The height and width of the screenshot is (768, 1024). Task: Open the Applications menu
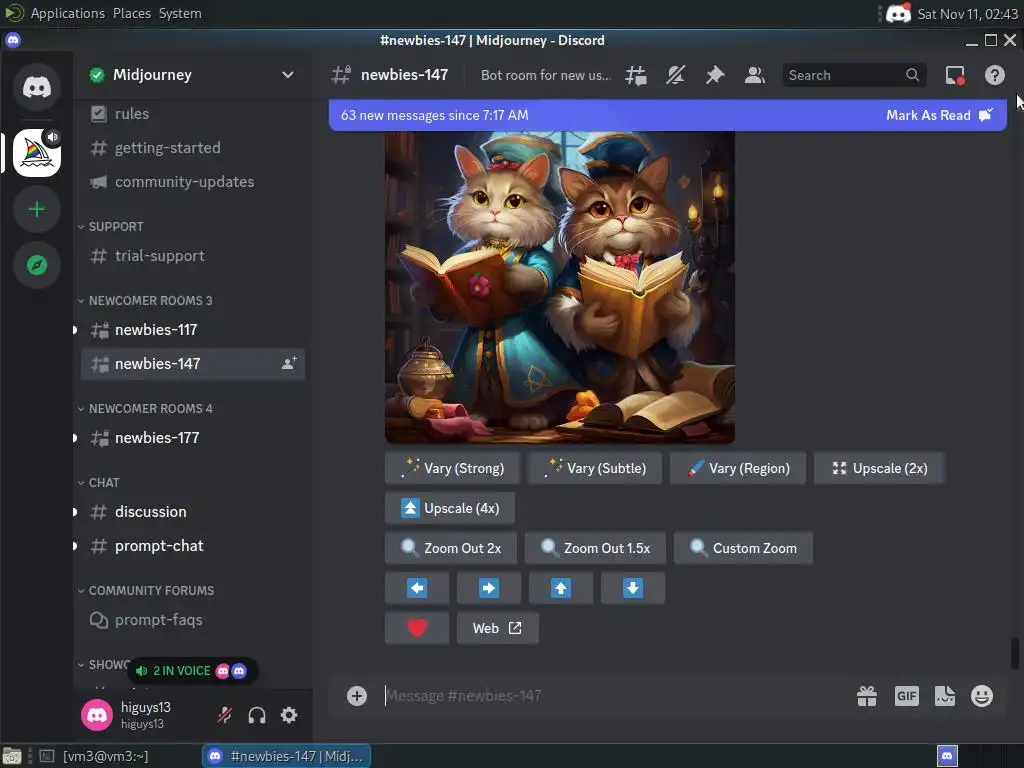click(x=67, y=13)
